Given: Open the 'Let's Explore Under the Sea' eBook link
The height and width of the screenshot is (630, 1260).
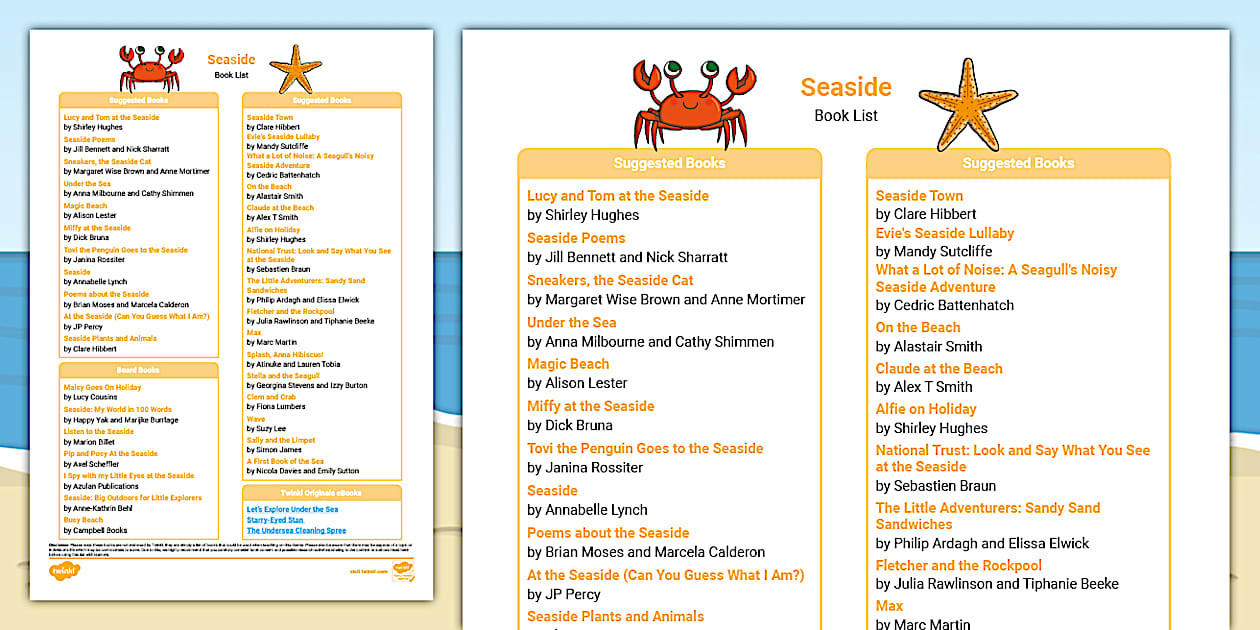Looking at the screenshot, I should 292,509.
